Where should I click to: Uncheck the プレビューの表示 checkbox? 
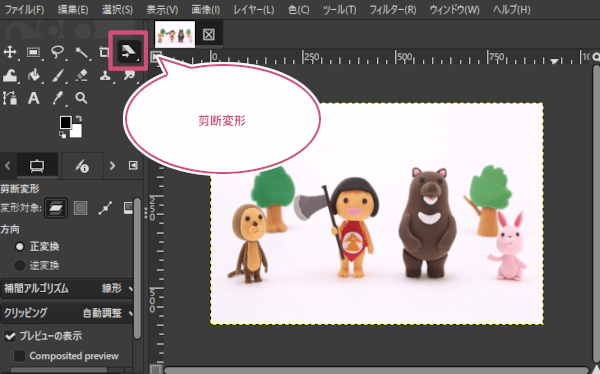coord(10,336)
